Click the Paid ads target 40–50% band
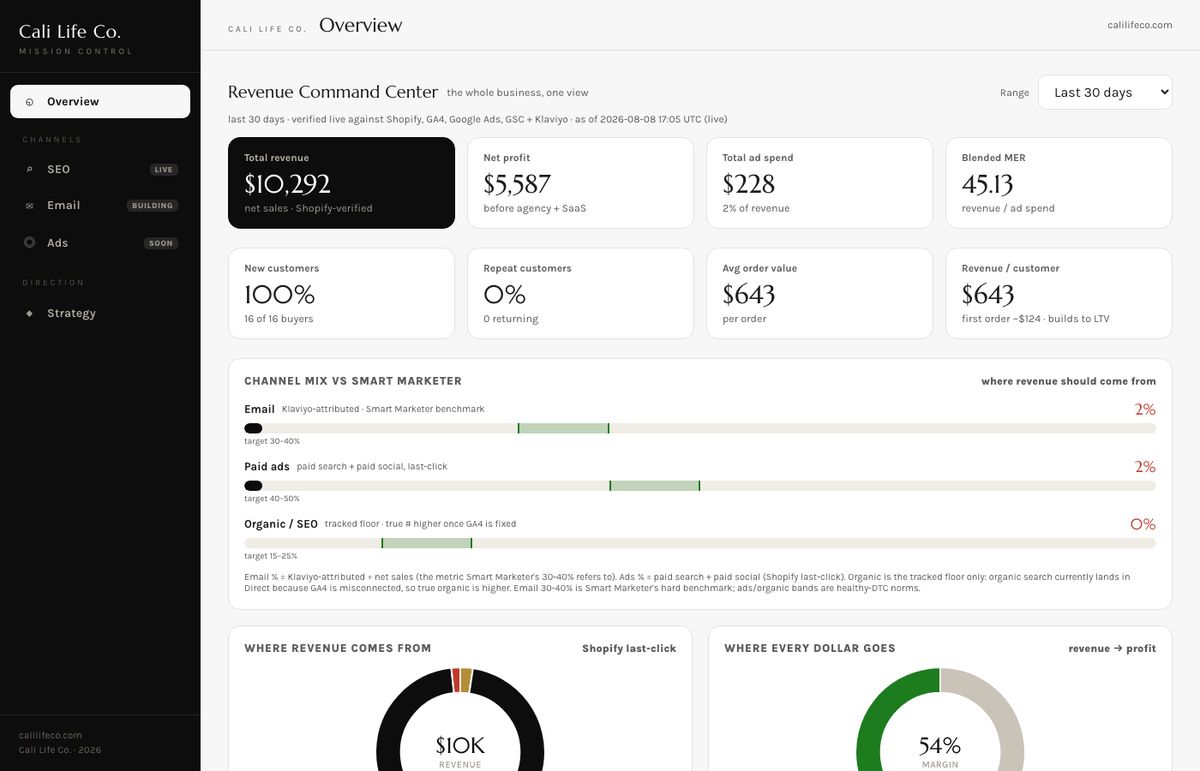 click(x=654, y=486)
